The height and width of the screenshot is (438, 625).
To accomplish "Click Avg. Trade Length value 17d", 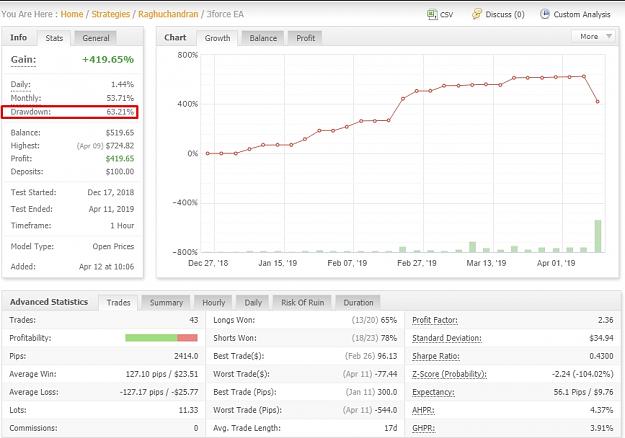I will pos(391,428).
